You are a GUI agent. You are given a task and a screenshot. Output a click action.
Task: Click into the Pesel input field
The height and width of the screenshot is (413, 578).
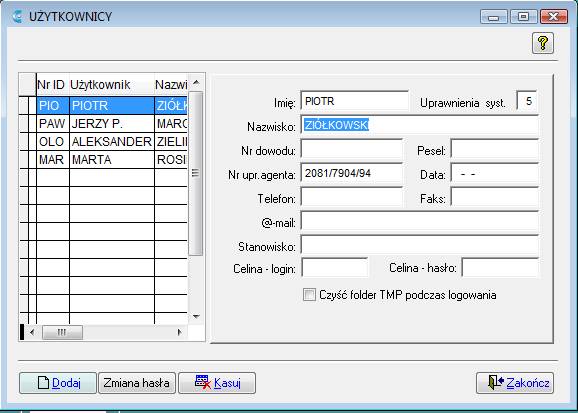point(495,149)
